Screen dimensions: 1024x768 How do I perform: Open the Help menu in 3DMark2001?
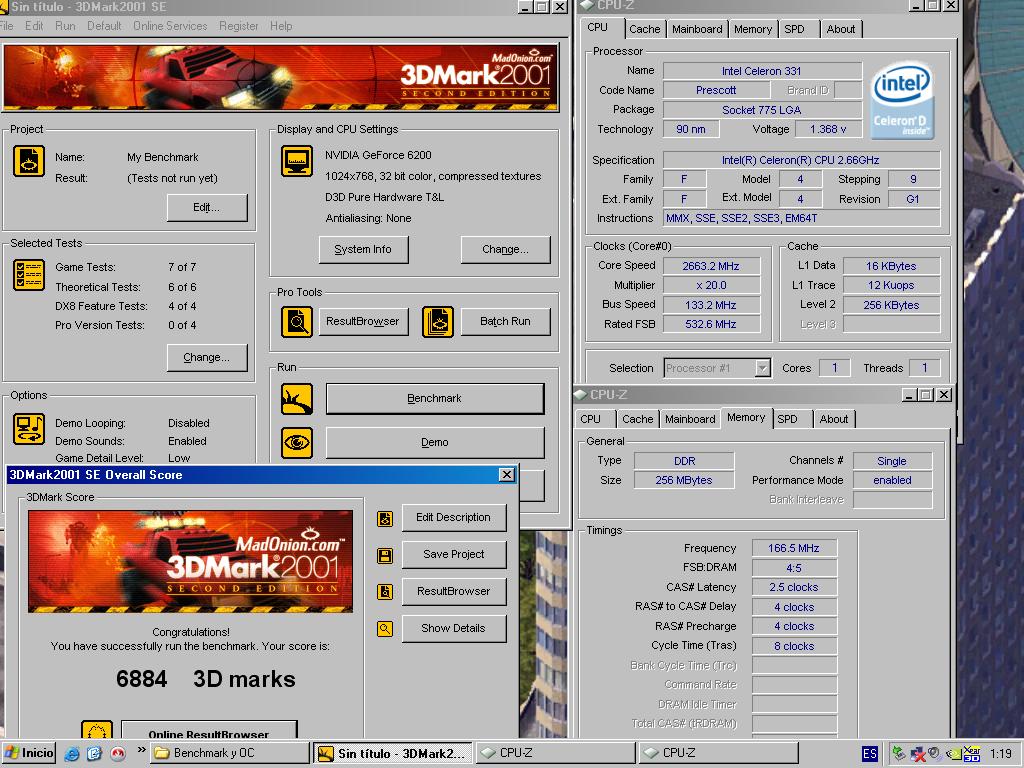281,26
